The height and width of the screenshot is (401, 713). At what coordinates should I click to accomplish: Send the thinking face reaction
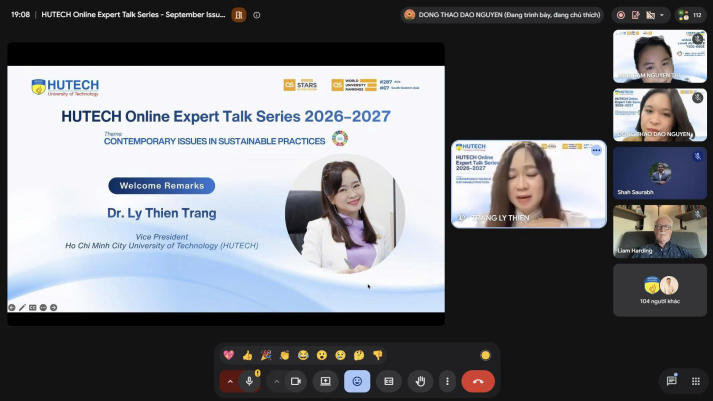click(359, 355)
